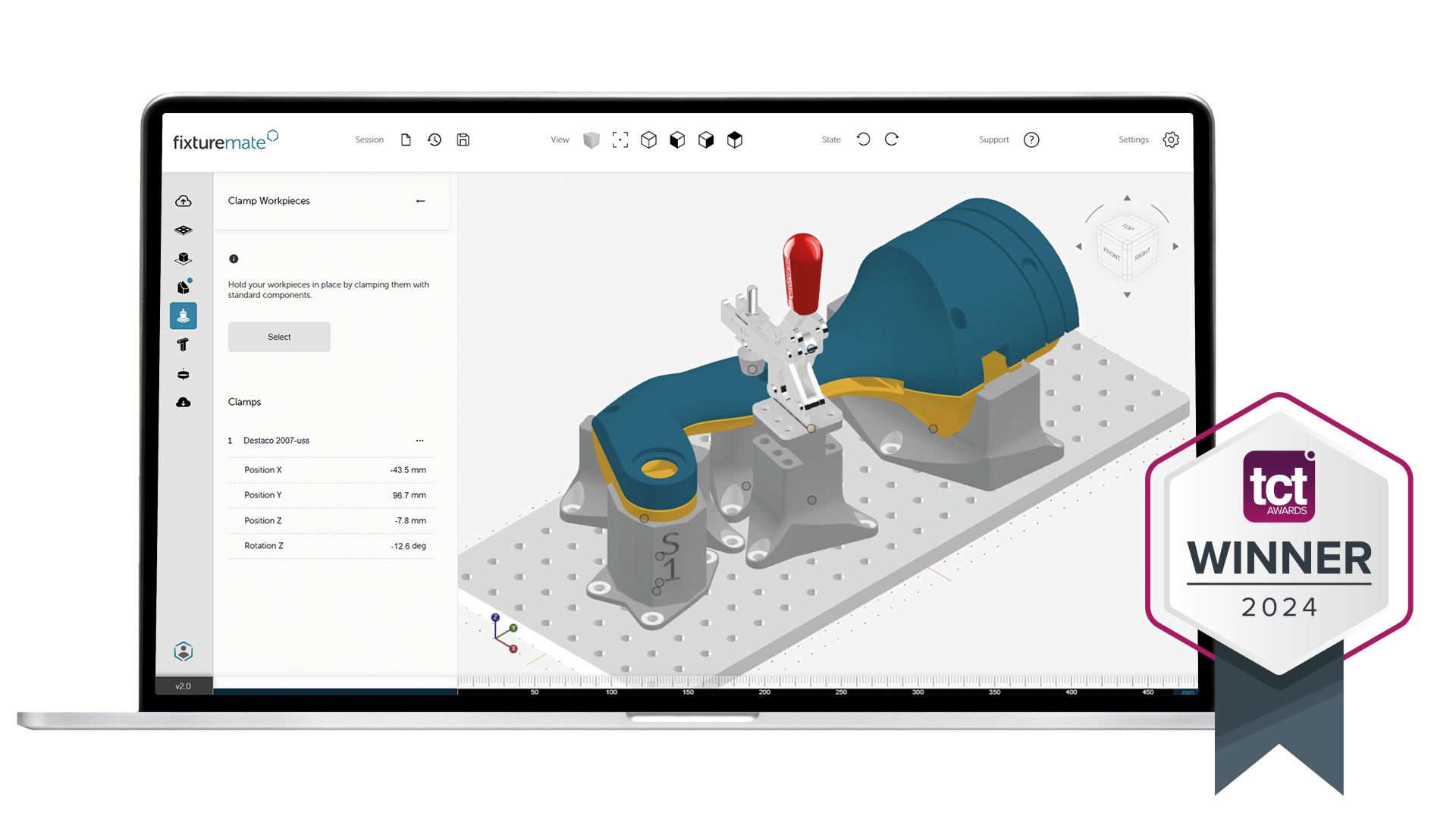The height and width of the screenshot is (819, 1456).
Task: Open options menu for Destaco 2007-uss
Action: 419,441
